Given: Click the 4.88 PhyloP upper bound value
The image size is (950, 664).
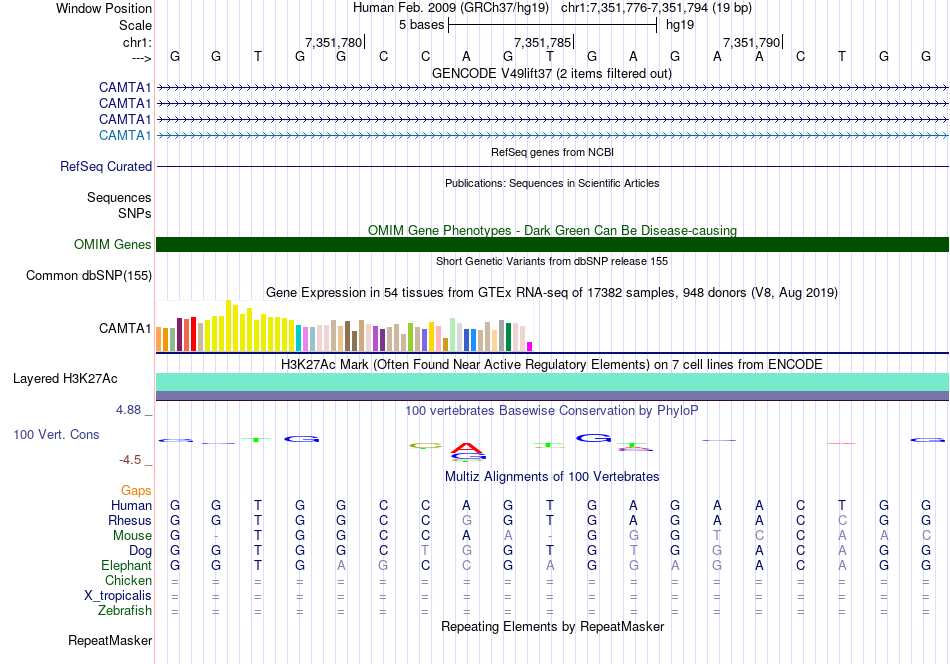Looking at the screenshot, I should coord(128,410).
